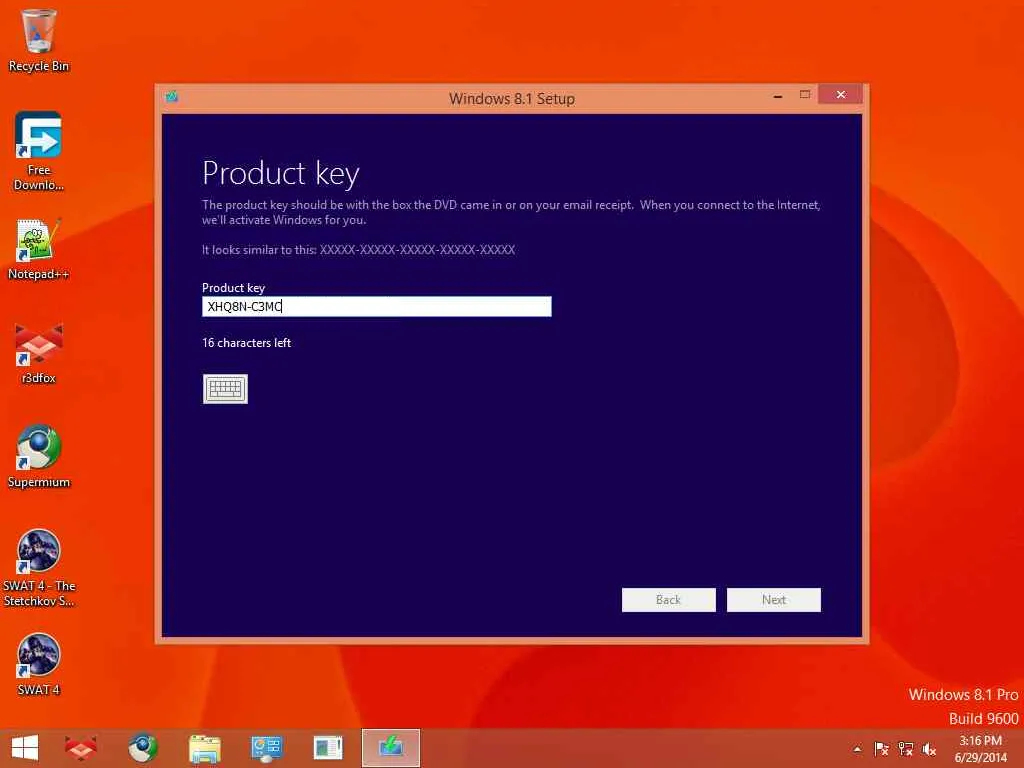Open Supermium from the taskbar
Viewport: 1024px width, 768px height.
143,748
